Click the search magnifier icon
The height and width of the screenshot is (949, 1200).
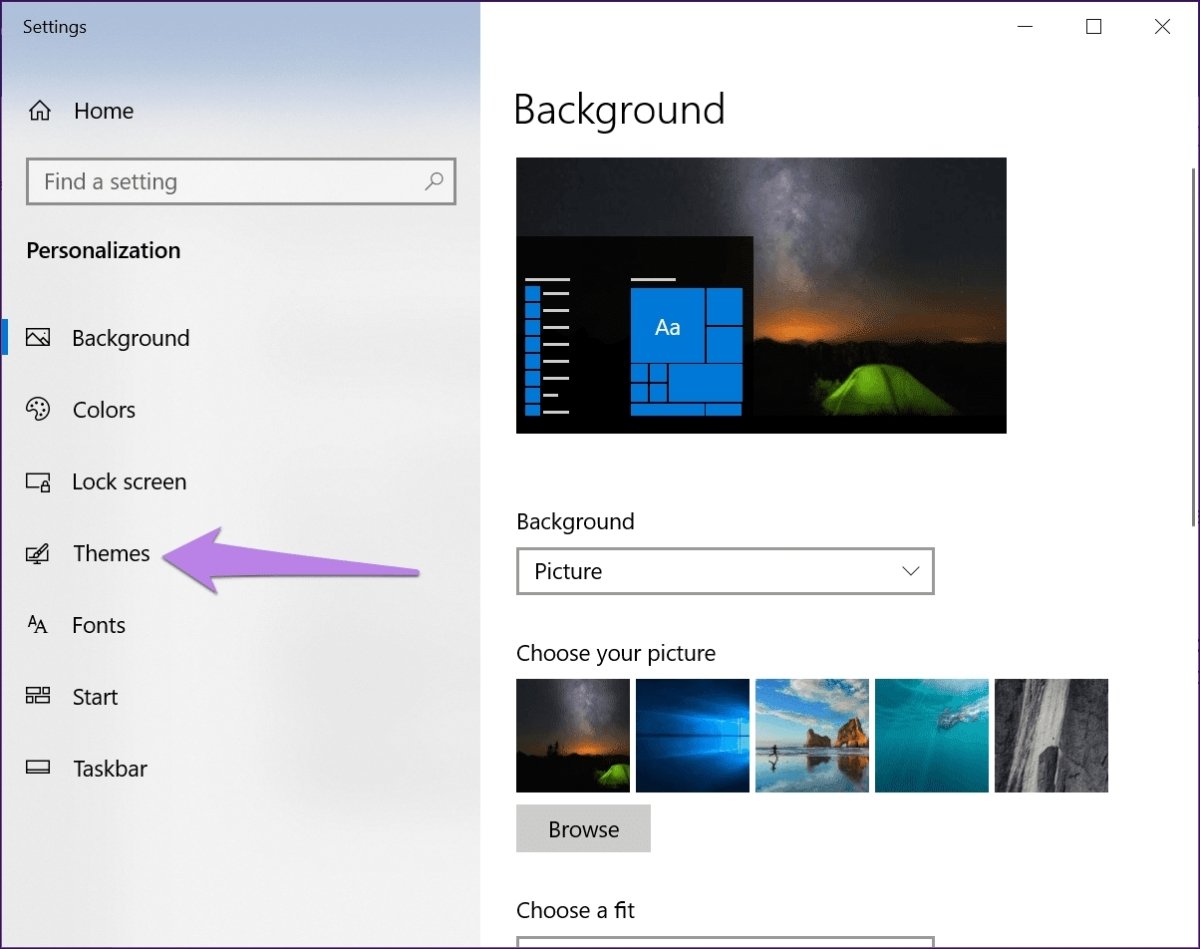coord(434,181)
